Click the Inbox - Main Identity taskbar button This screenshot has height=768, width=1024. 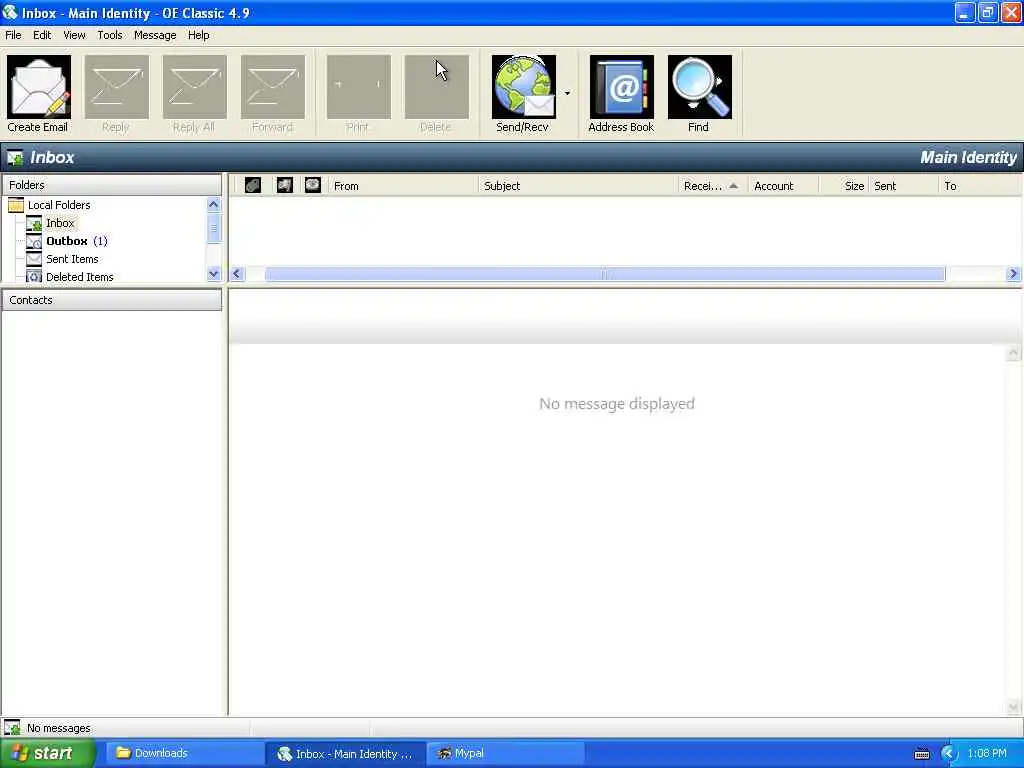346,753
